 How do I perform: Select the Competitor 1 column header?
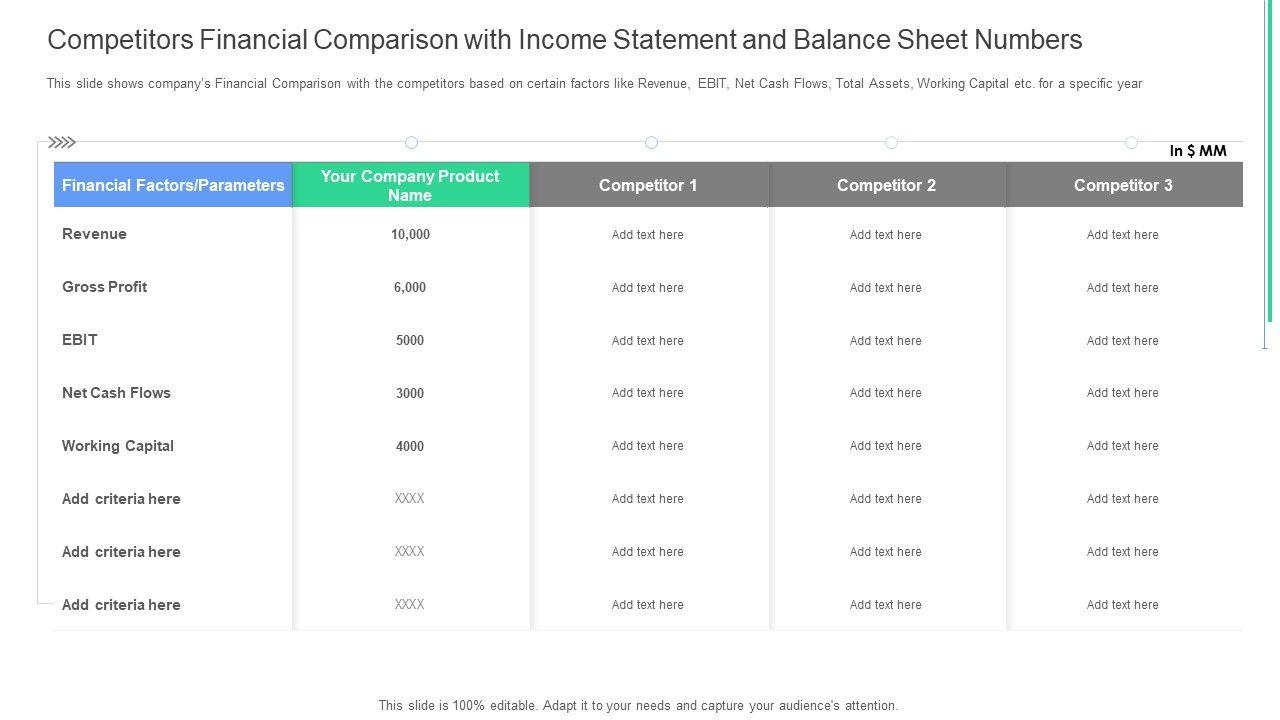click(x=648, y=185)
